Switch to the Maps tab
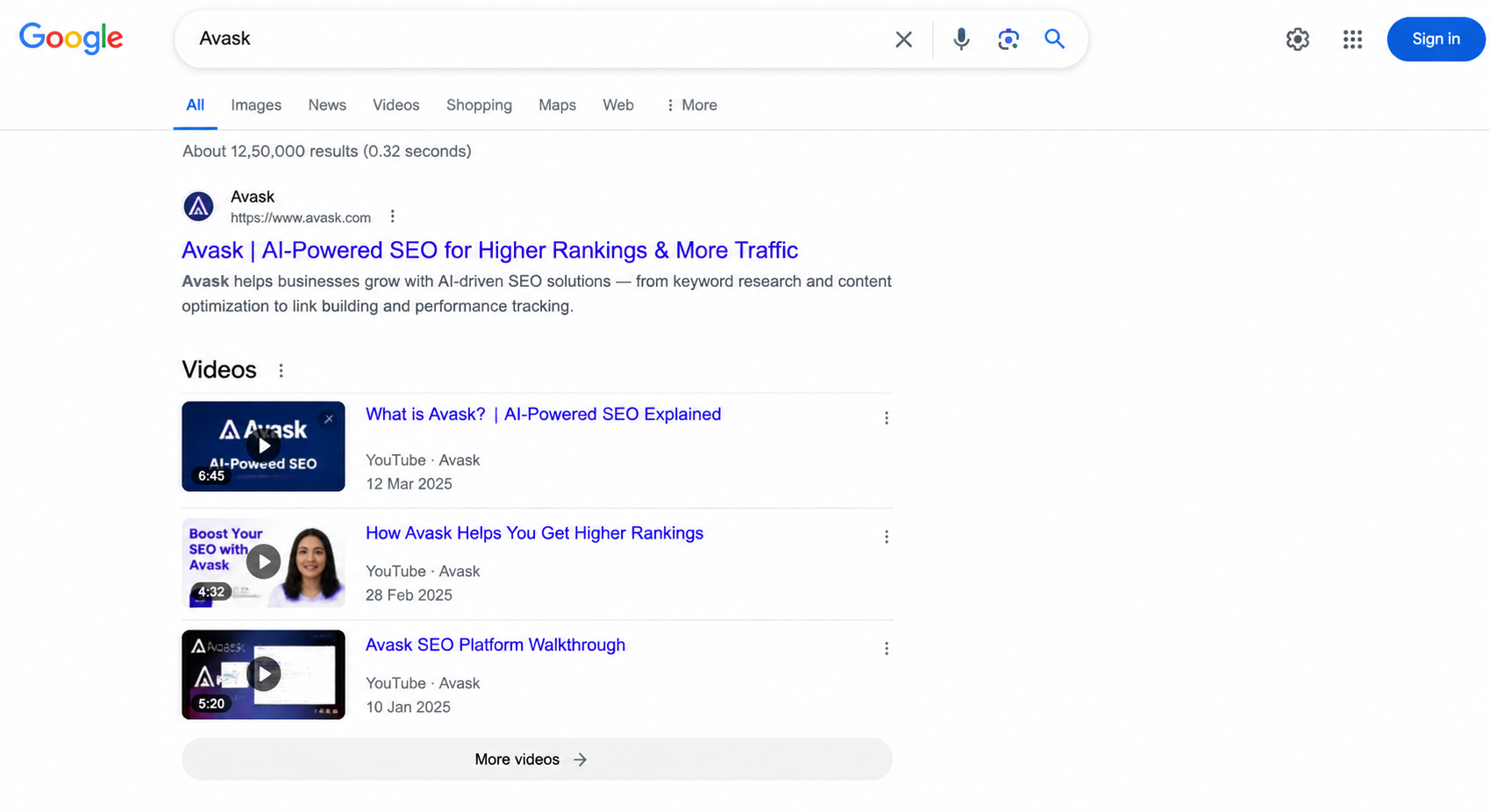 coord(557,105)
